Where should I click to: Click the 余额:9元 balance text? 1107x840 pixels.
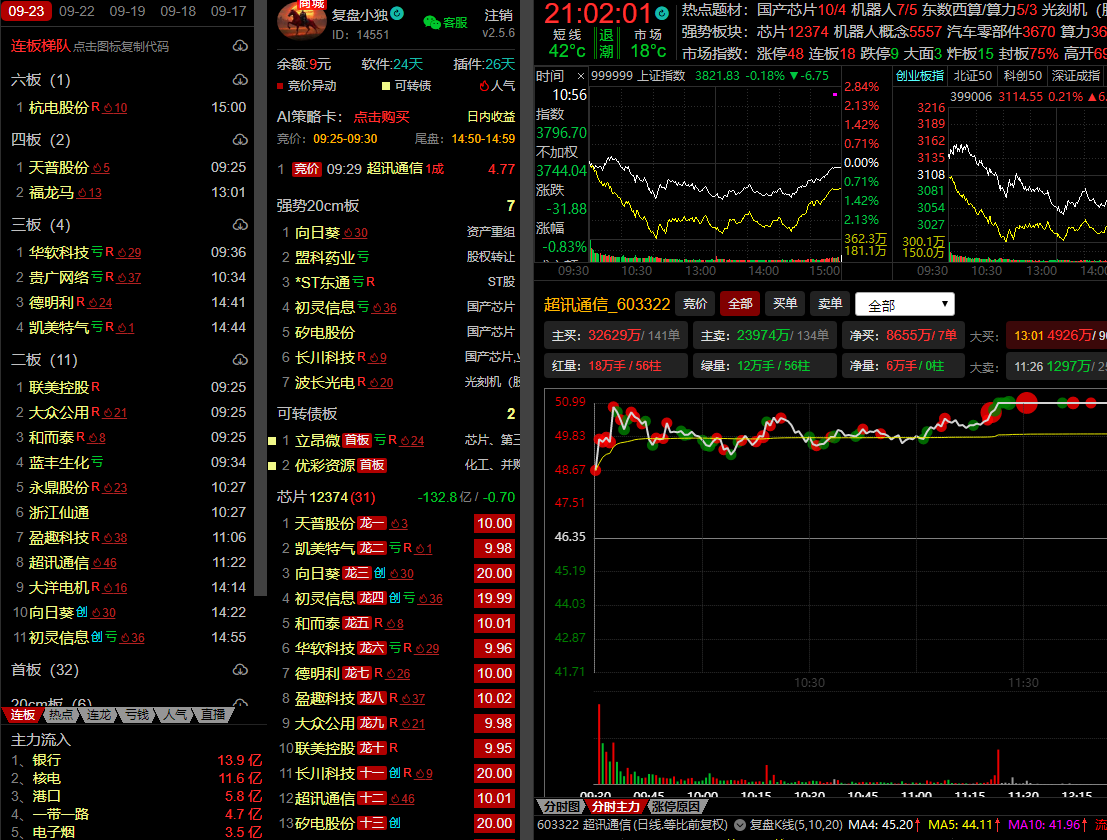(304, 64)
